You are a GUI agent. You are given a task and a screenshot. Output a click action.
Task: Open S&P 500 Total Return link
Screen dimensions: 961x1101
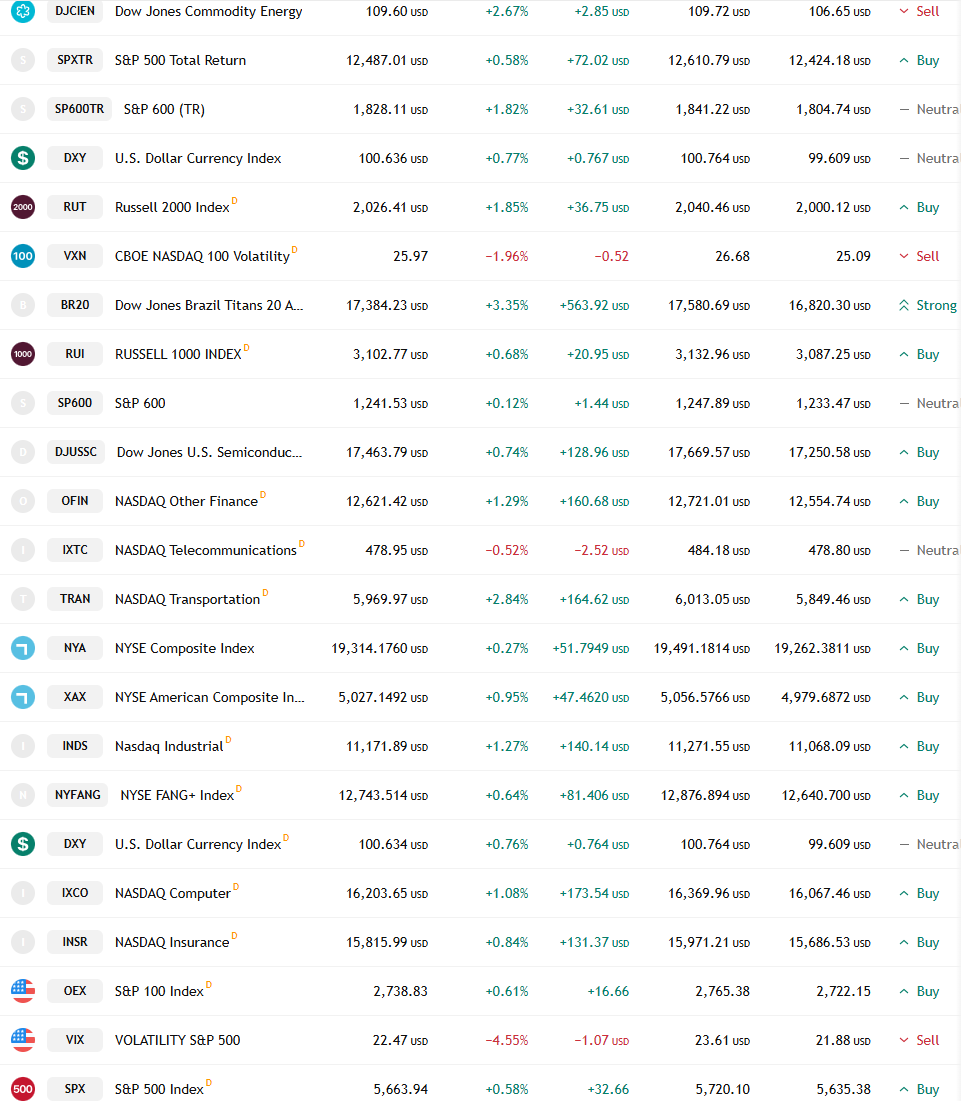pos(180,60)
